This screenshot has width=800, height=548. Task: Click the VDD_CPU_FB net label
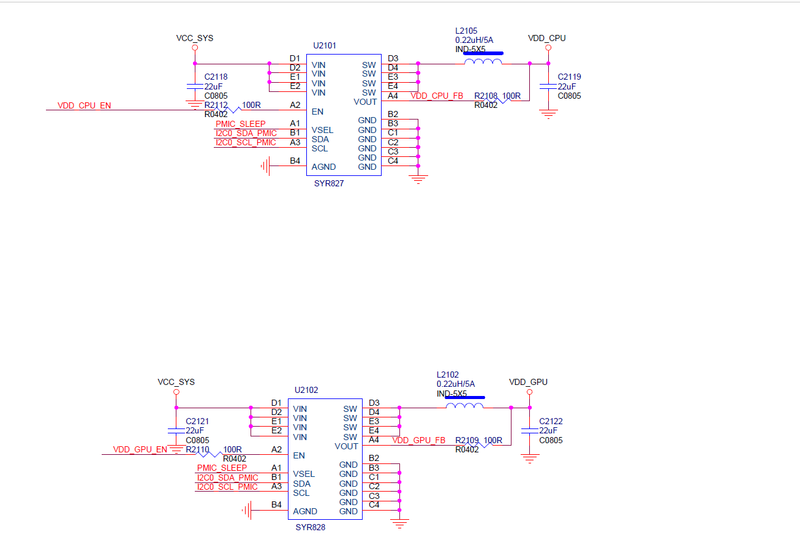[x=436, y=96]
